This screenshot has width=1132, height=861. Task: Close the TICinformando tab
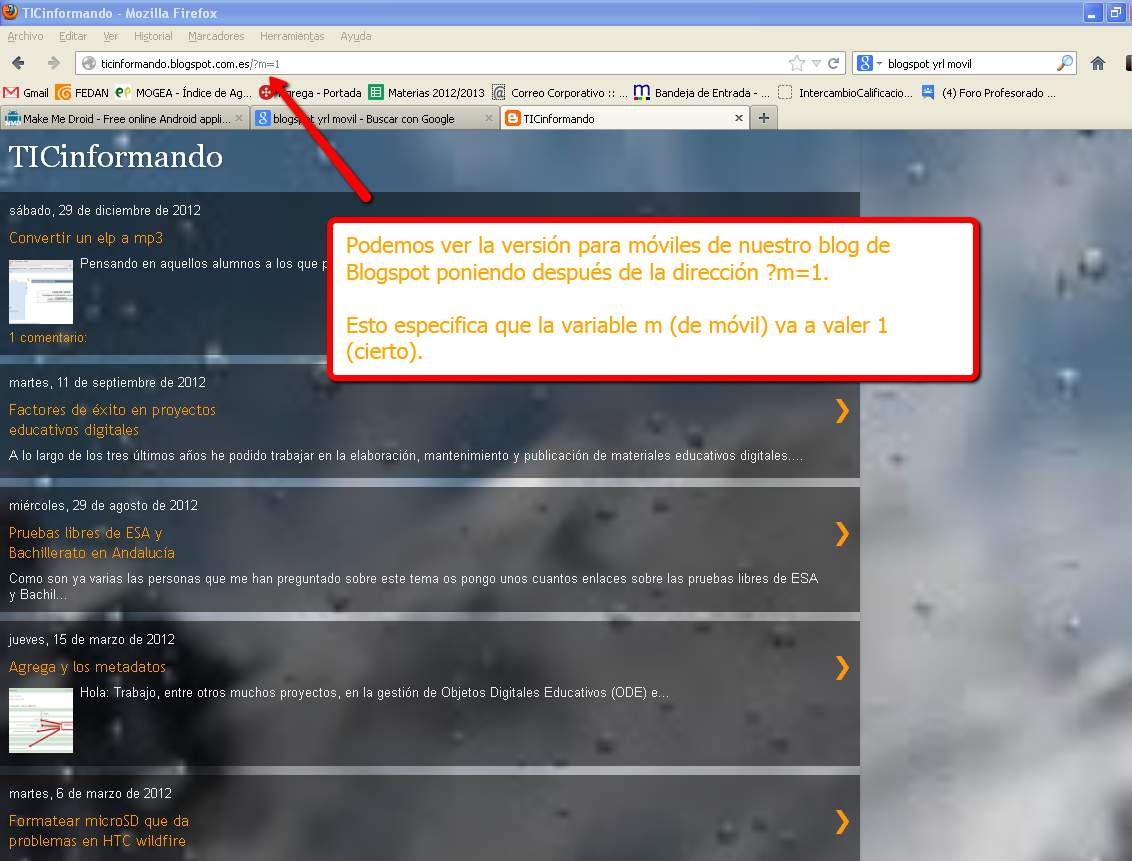(x=739, y=118)
